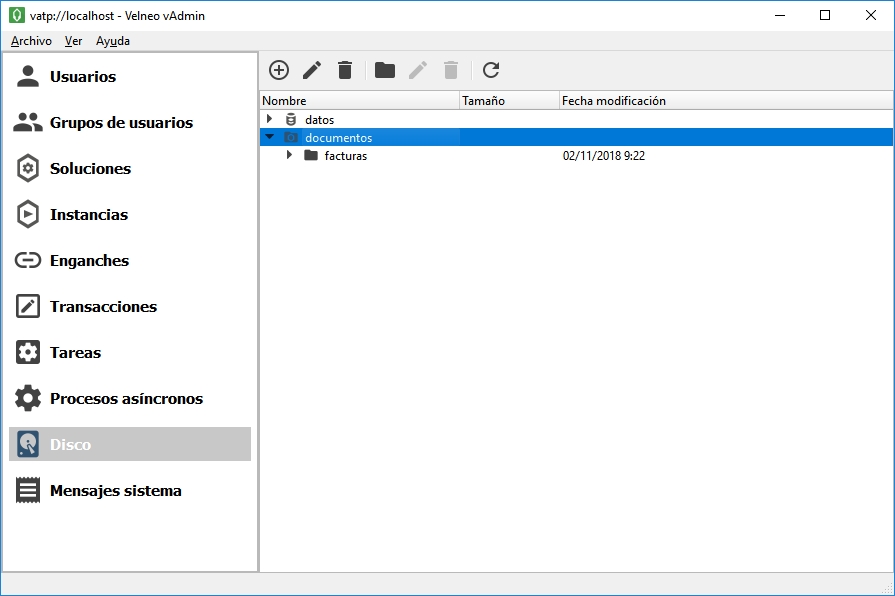Viewport: 895px width, 596px height.
Task: Select the facturas folder row
Action: tap(346, 156)
